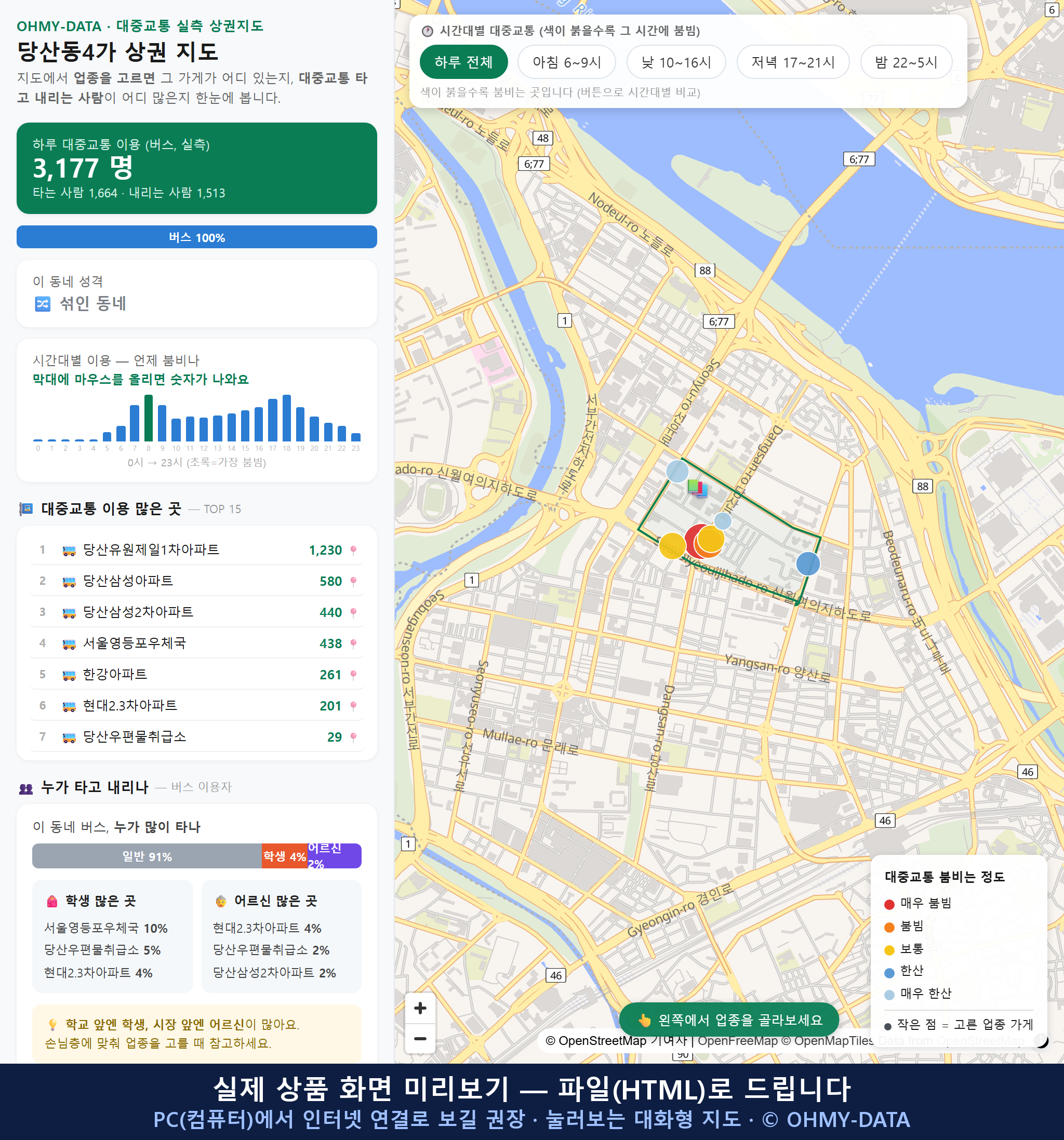Viewport: 1064px width, 1140px height.
Task: Click the dark blue stop marker on map
Action: pyautogui.click(x=808, y=564)
